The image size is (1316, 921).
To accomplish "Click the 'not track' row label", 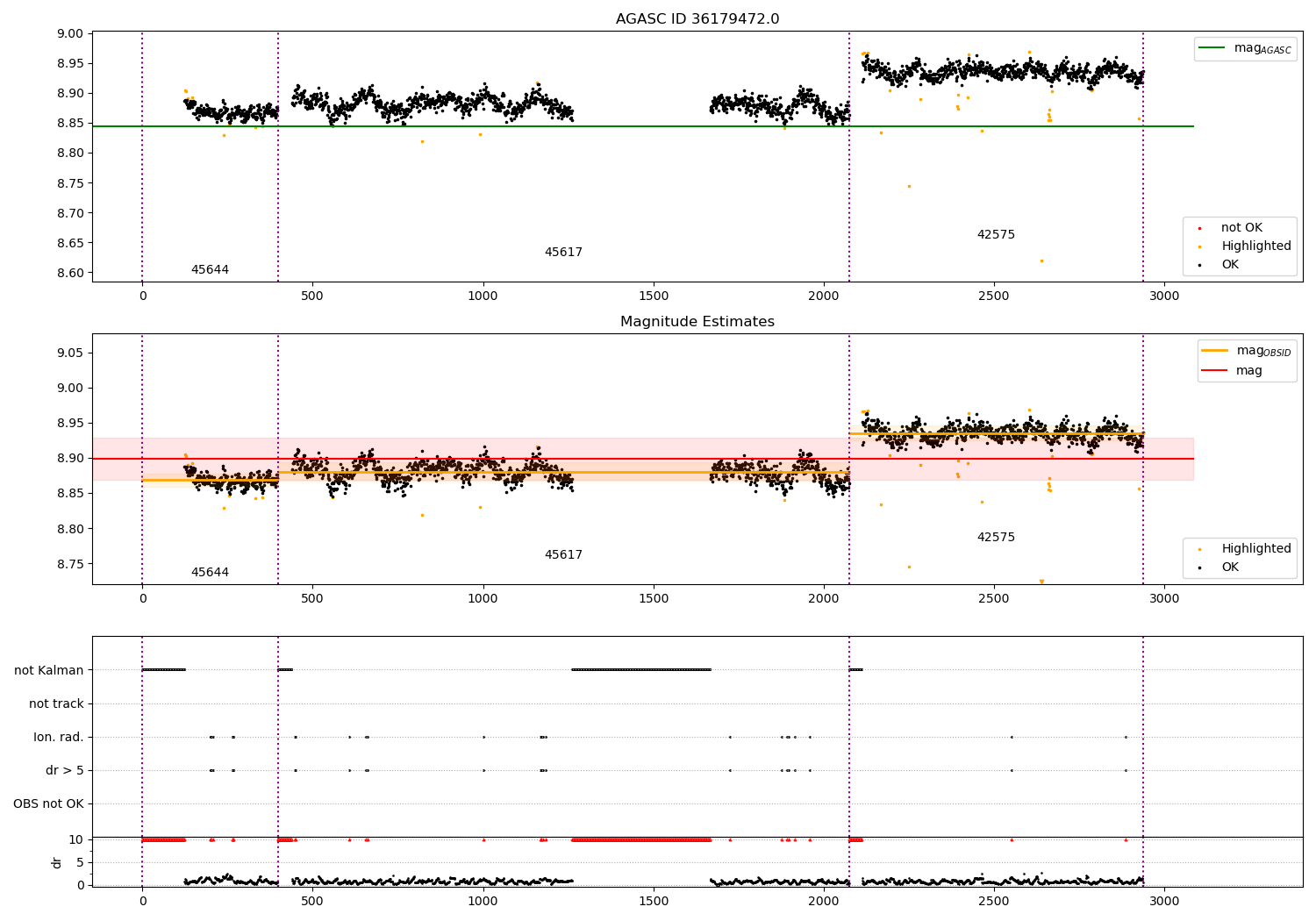I will (56, 703).
